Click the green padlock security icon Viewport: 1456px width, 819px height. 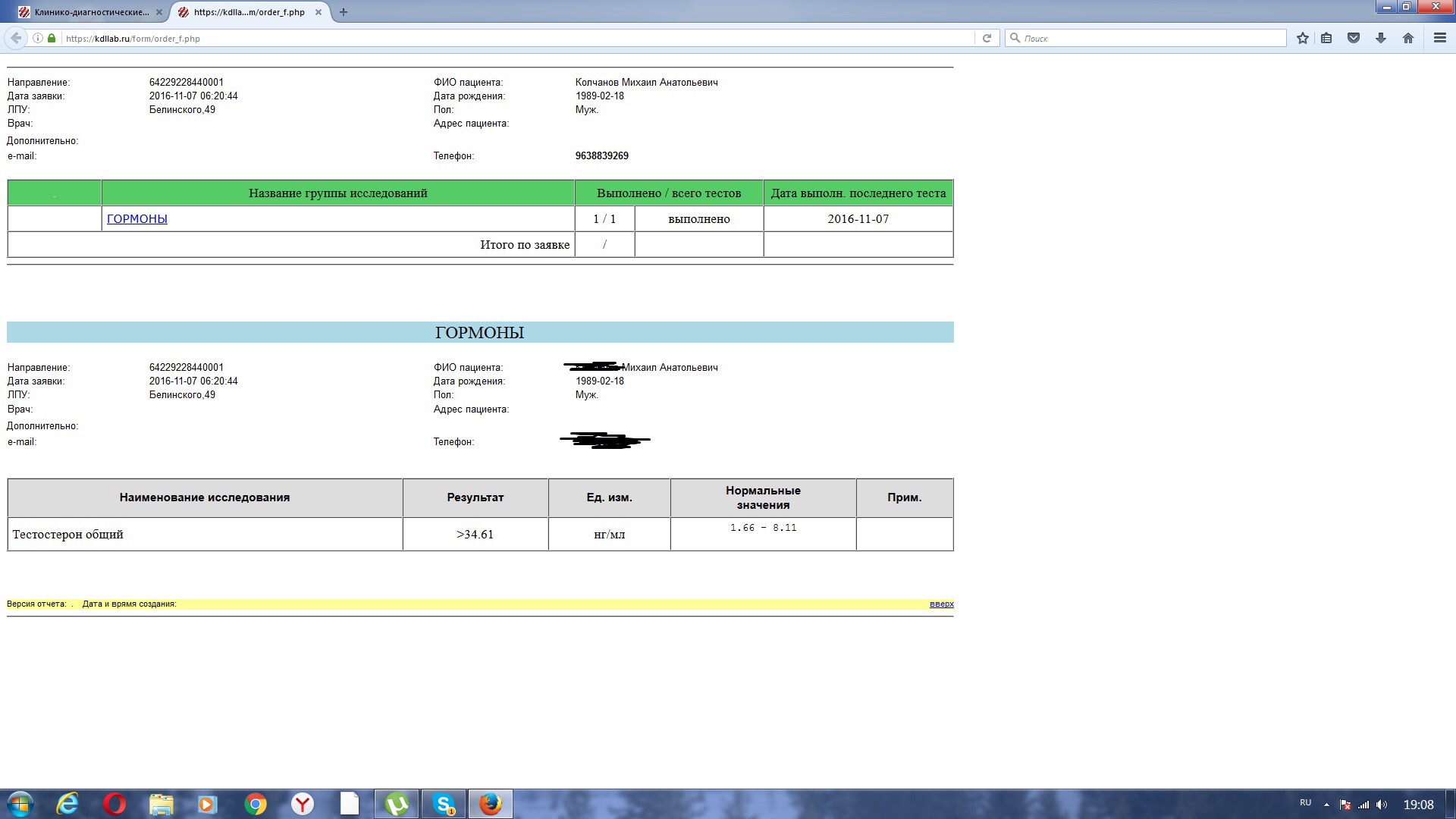pyautogui.click(x=52, y=38)
